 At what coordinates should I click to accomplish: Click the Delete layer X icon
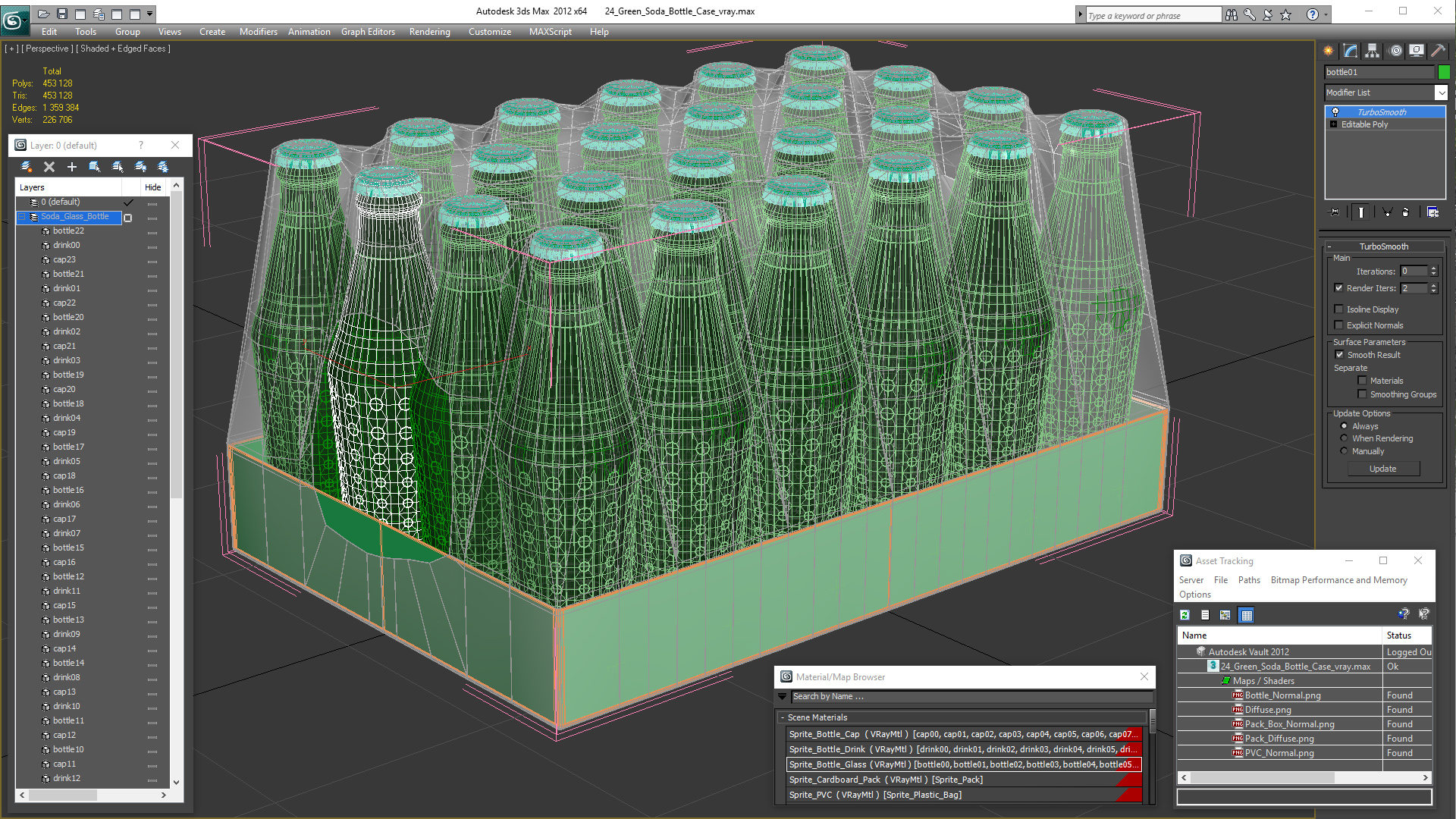click(49, 167)
